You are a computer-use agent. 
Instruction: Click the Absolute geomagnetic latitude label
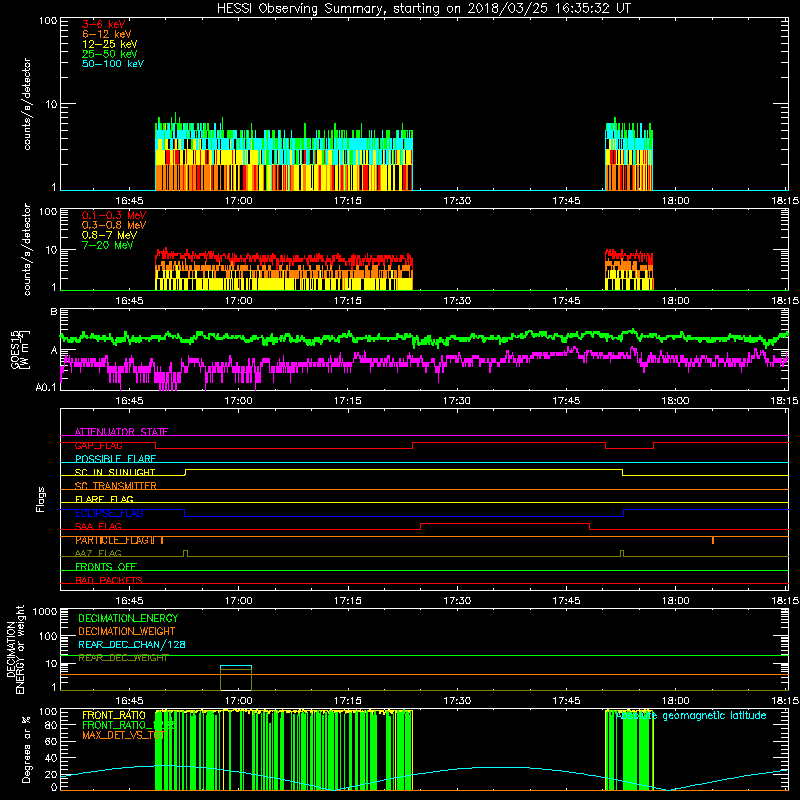click(x=691, y=716)
